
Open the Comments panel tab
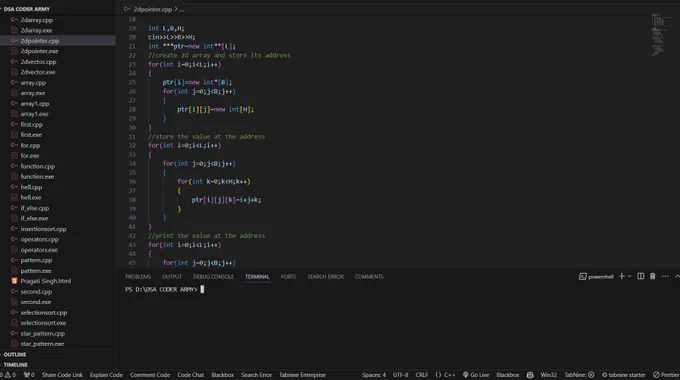click(369, 276)
